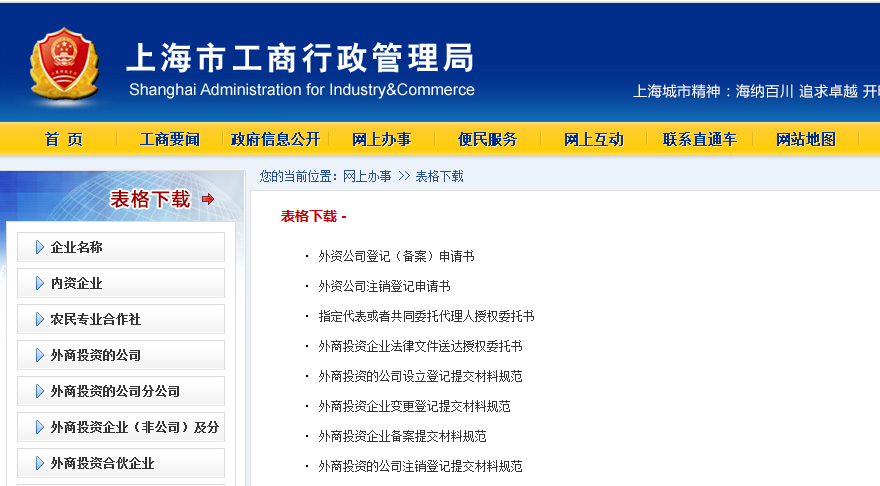Open the 外资公司登记（备案）申请书 download link

click(396, 256)
